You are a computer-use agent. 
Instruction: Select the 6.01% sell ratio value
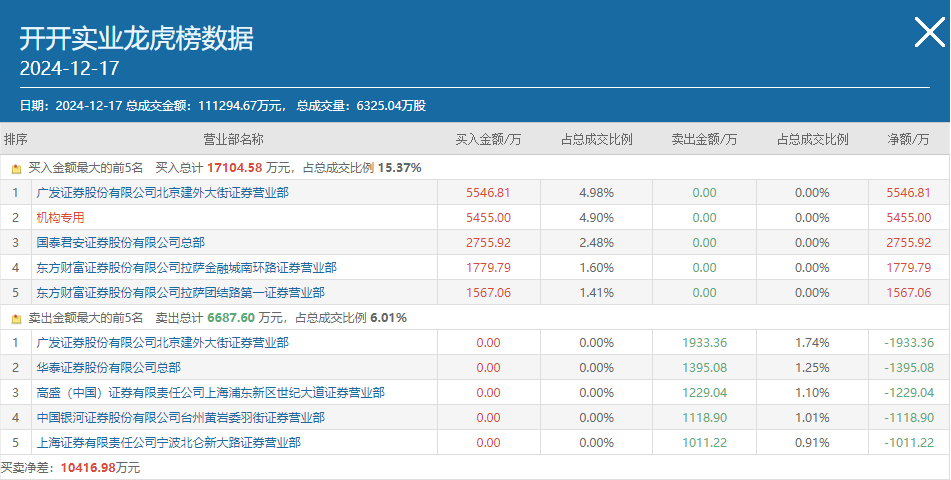point(389,318)
